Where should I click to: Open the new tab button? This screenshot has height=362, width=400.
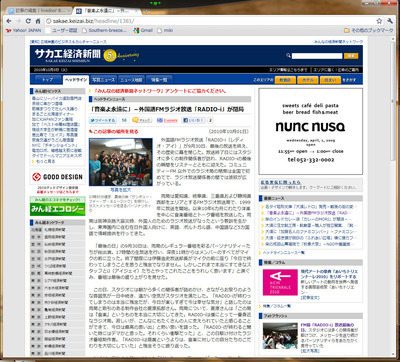click(x=146, y=11)
